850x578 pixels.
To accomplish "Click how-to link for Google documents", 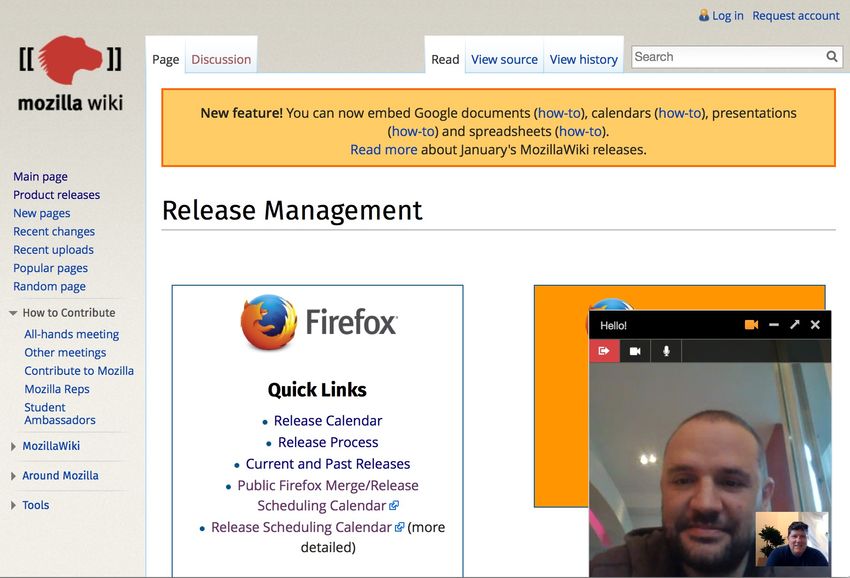I will click(x=559, y=113).
